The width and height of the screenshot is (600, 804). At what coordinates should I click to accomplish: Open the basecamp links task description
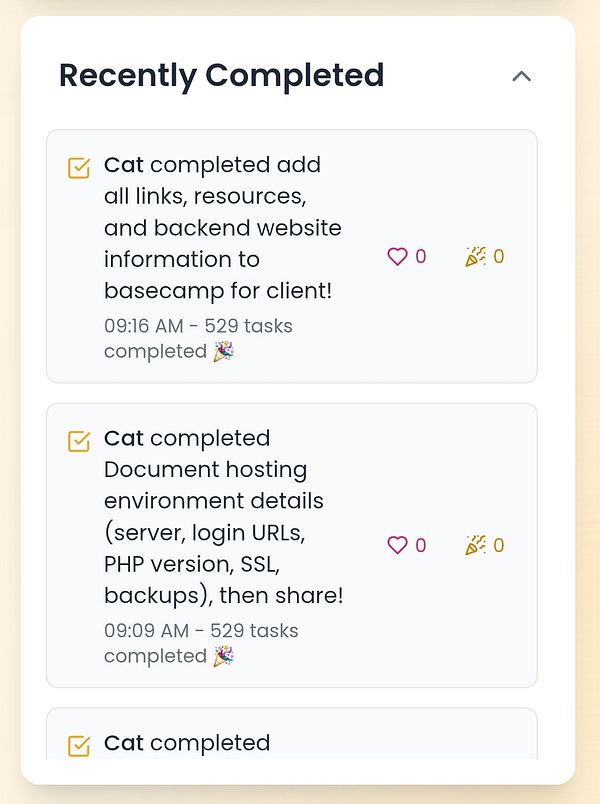click(x=222, y=227)
